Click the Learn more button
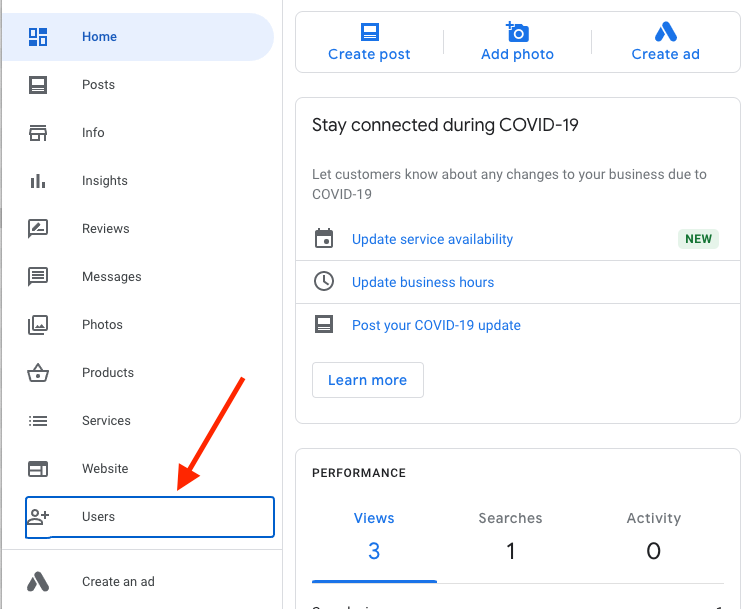 (x=368, y=380)
